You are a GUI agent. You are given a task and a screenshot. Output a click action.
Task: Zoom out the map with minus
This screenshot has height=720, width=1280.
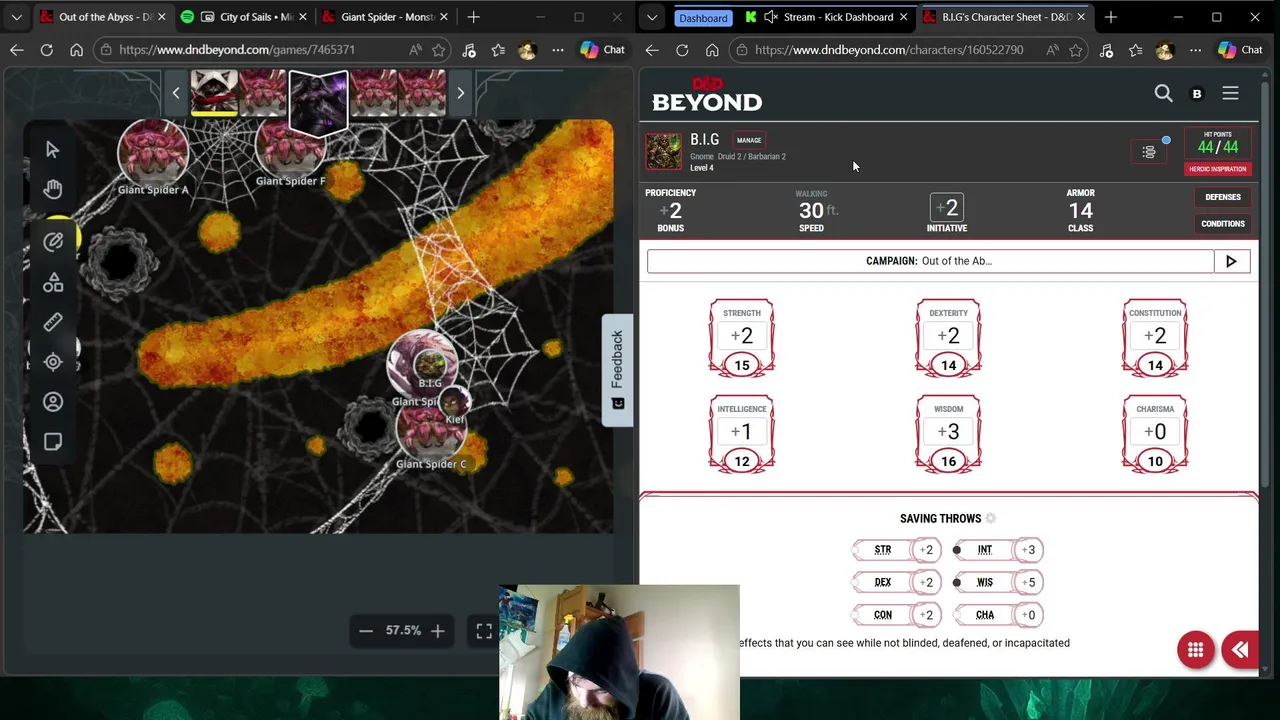366,630
